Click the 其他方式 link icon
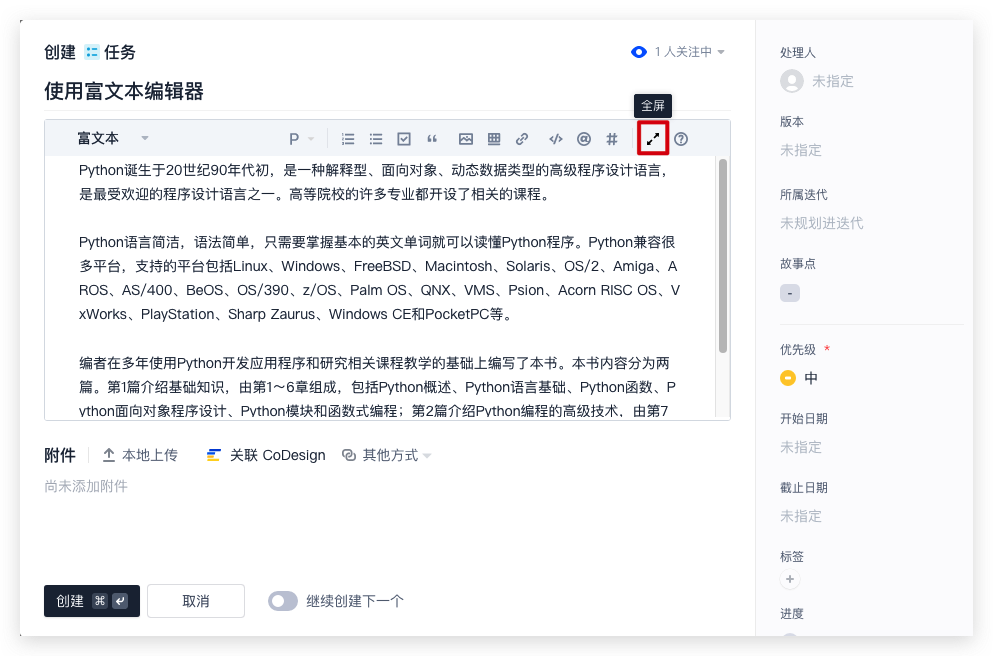This screenshot has height=656, width=993. tap(349, 455)
